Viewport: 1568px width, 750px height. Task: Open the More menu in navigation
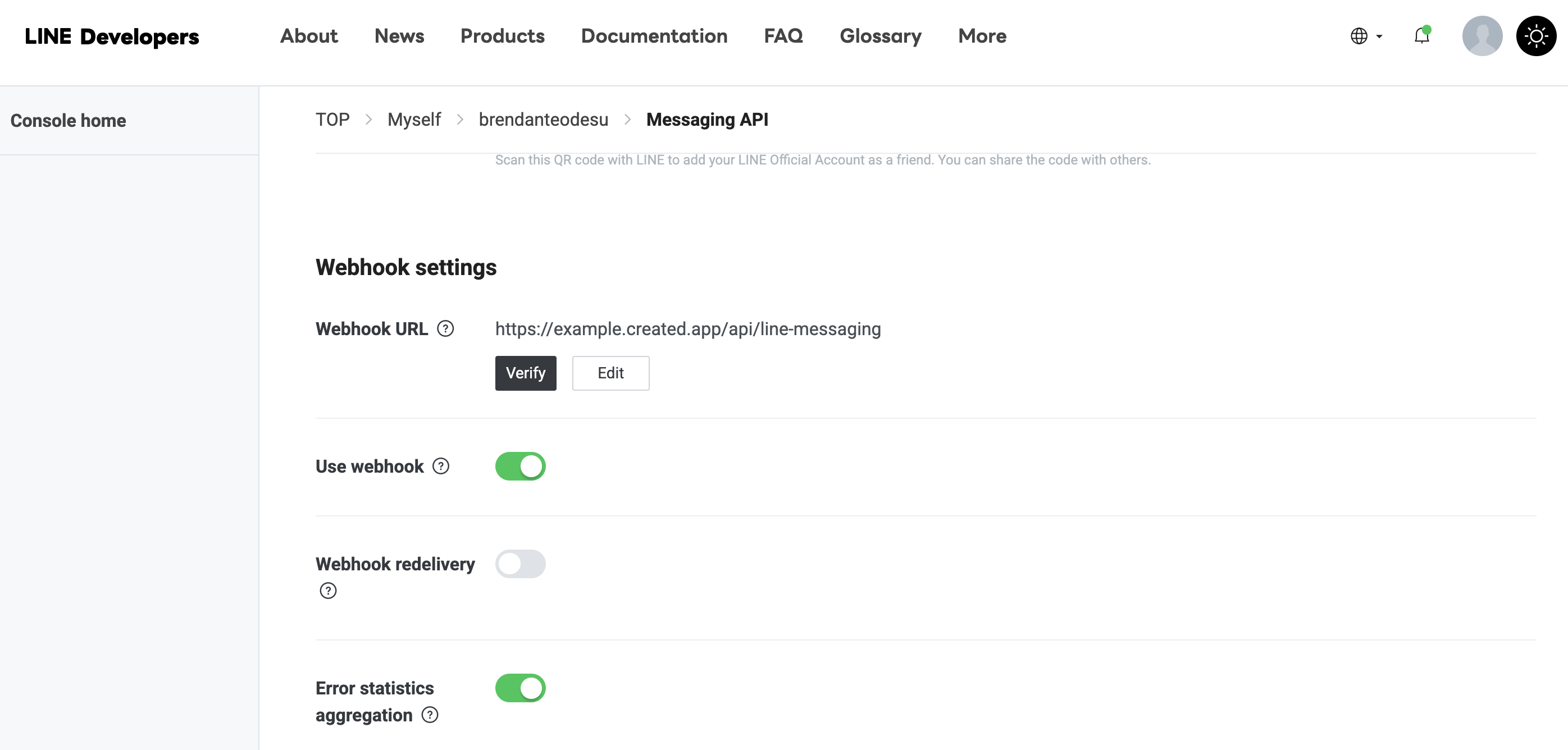pos(982,36)
